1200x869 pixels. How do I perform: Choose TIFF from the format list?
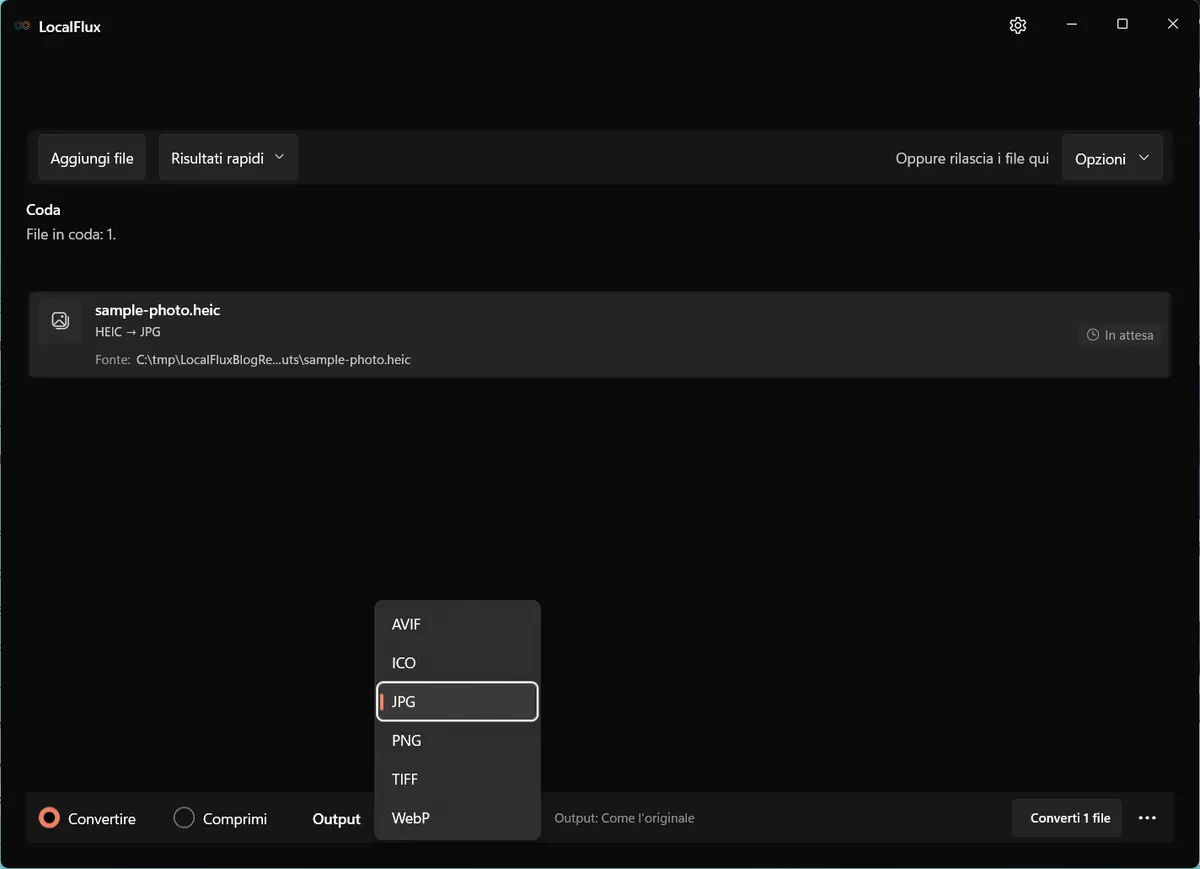457,779
